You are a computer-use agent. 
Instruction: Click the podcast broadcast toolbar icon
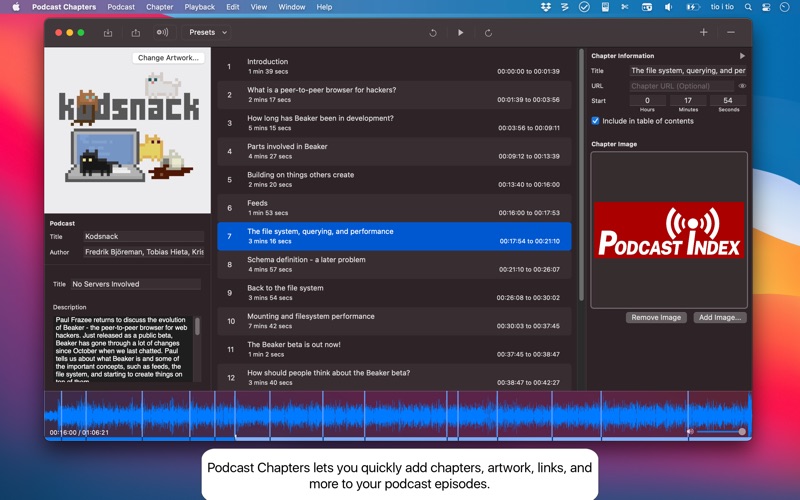(x=162, y=32)
